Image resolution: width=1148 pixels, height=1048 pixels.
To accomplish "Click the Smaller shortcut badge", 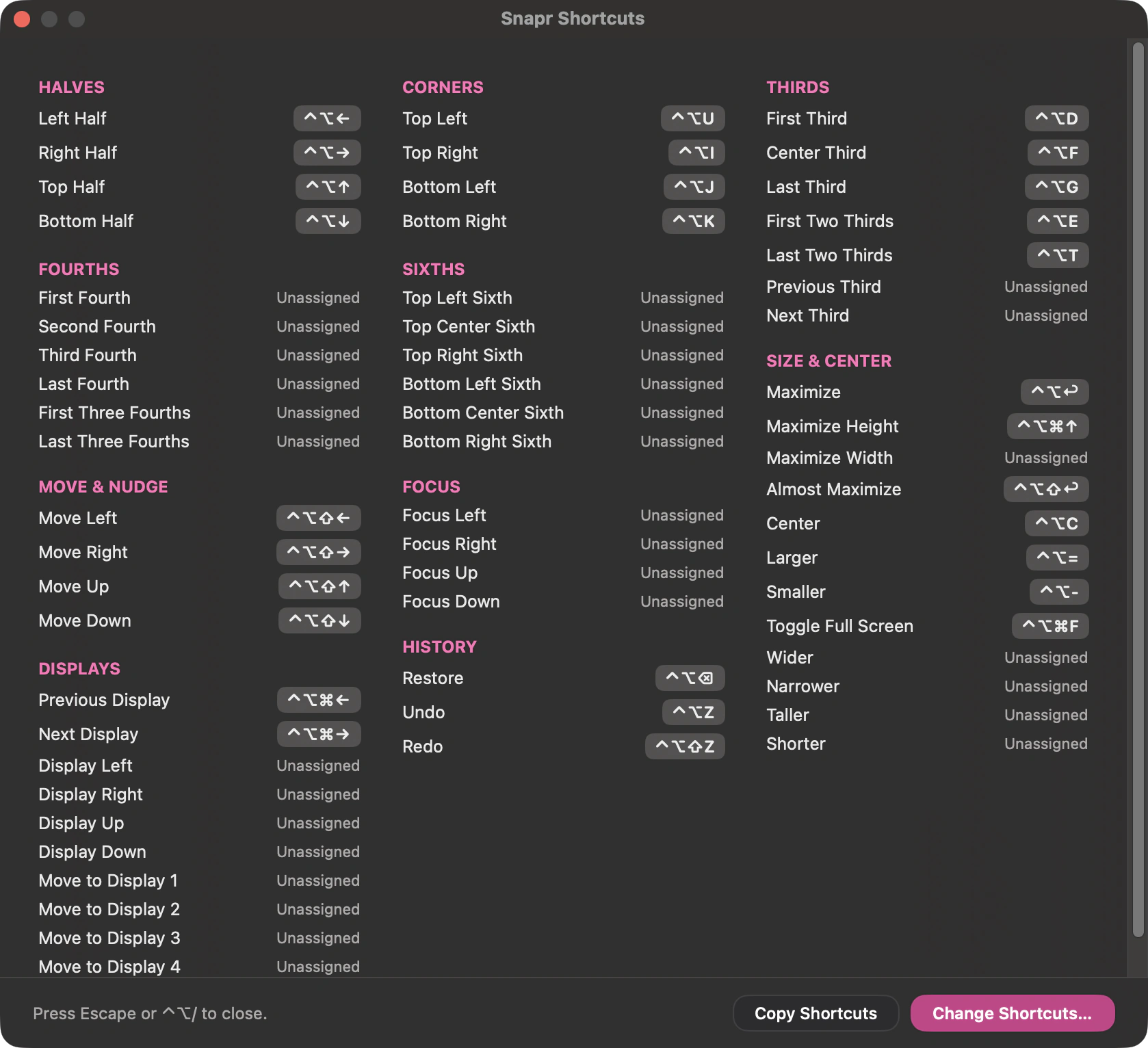I will [x=1059, y=592].
